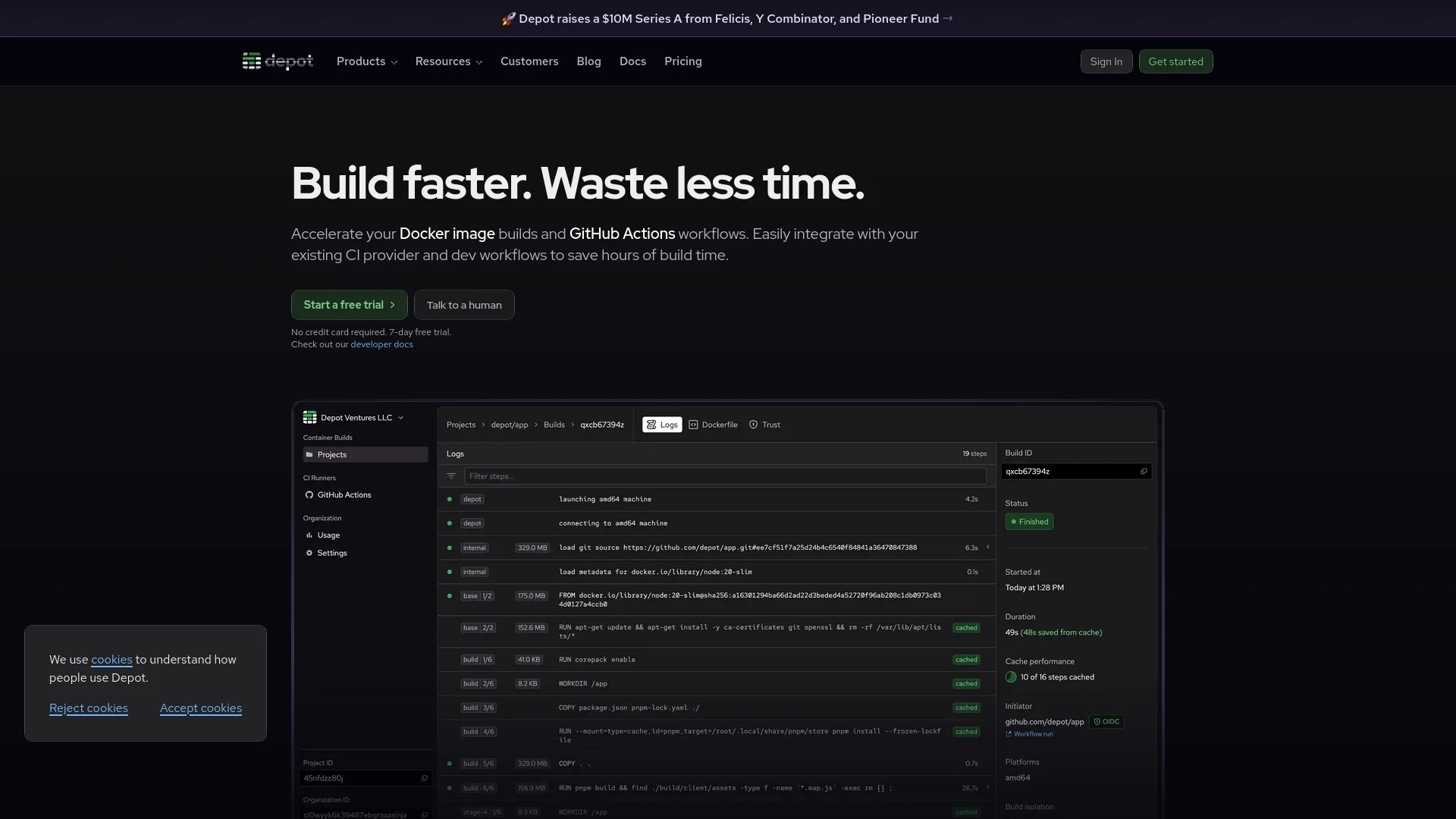
Task: Click the build 5/6 COPY . . row
Action: (717, 764)
